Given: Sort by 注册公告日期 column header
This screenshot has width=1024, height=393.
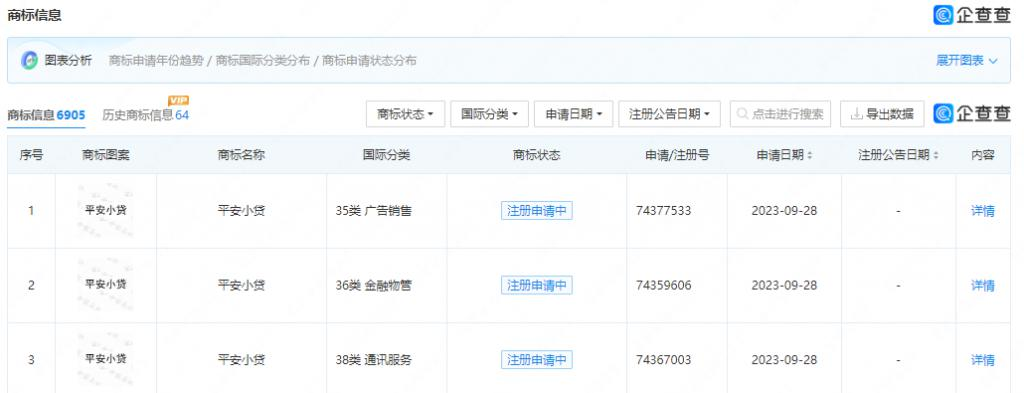Looking at the screenshot, I should pos(898,155).
